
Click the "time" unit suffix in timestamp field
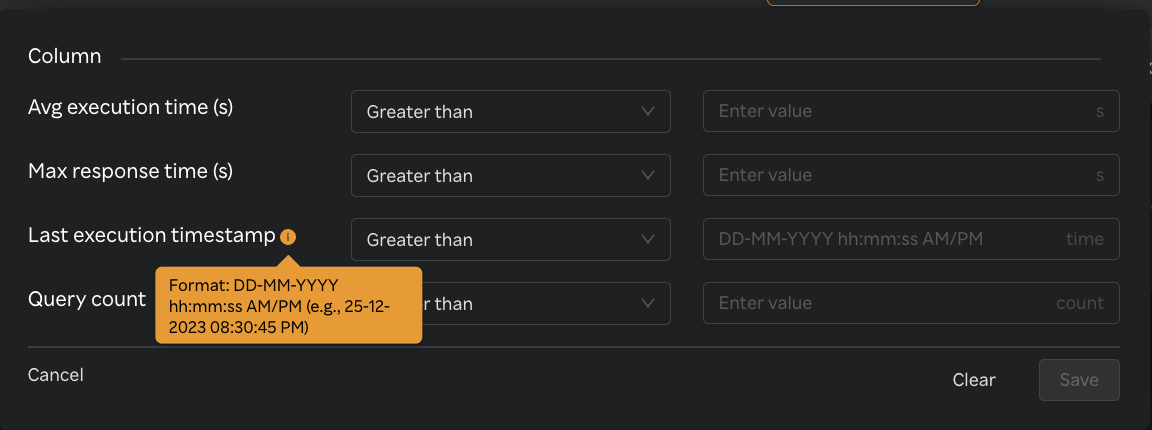pos(1085,240)
